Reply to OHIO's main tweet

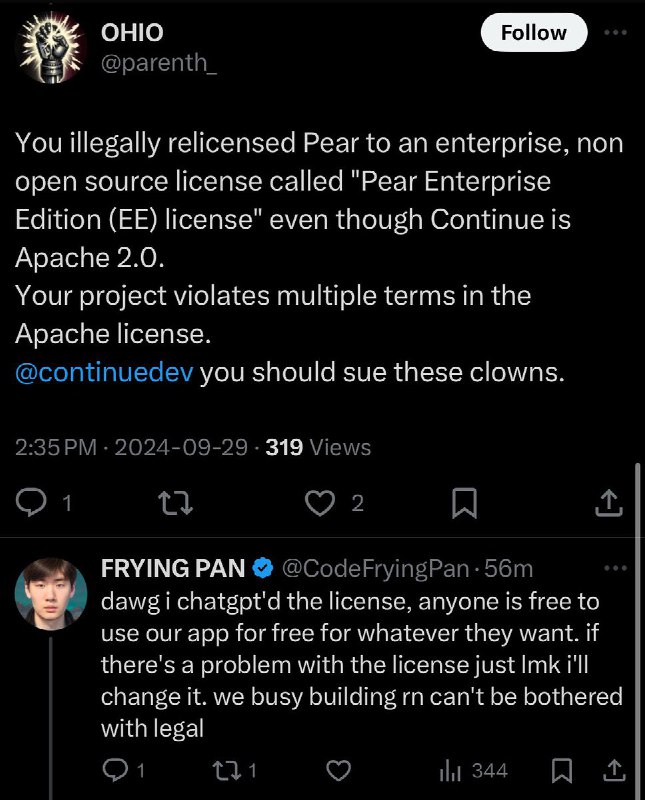point(32,503)
